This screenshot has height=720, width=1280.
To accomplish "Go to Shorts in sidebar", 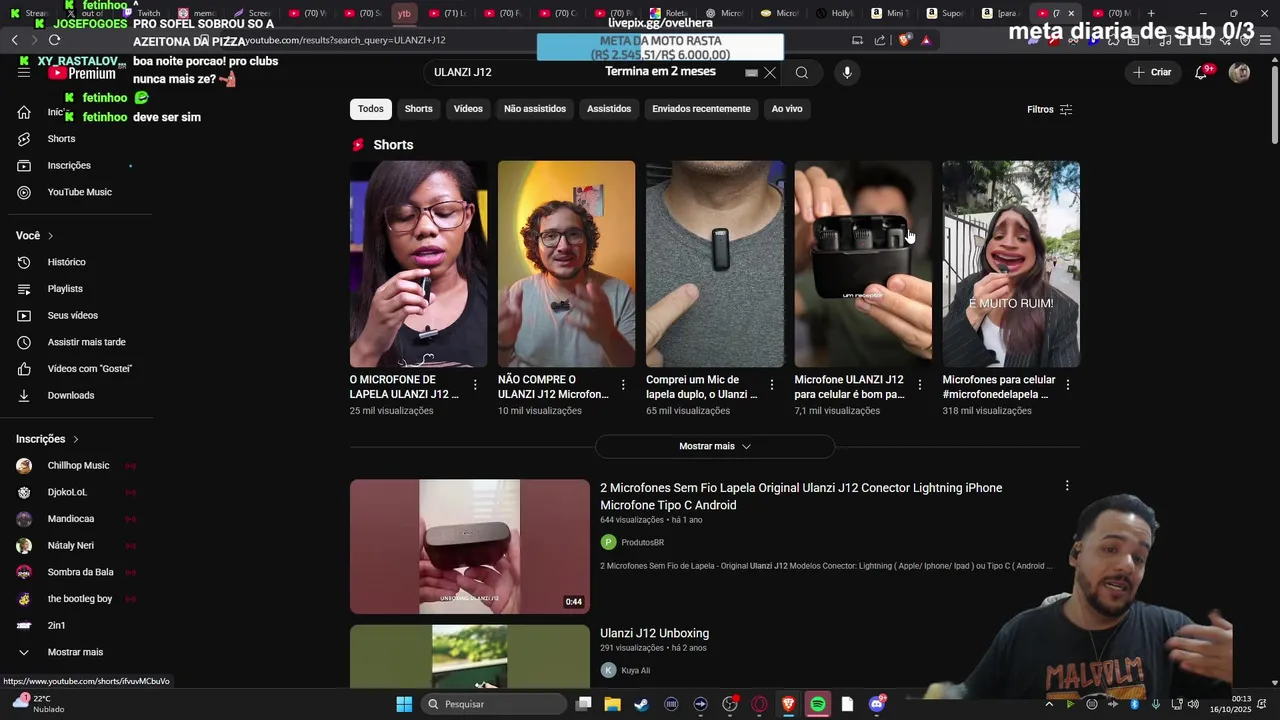I will click(x=61, y=139).
